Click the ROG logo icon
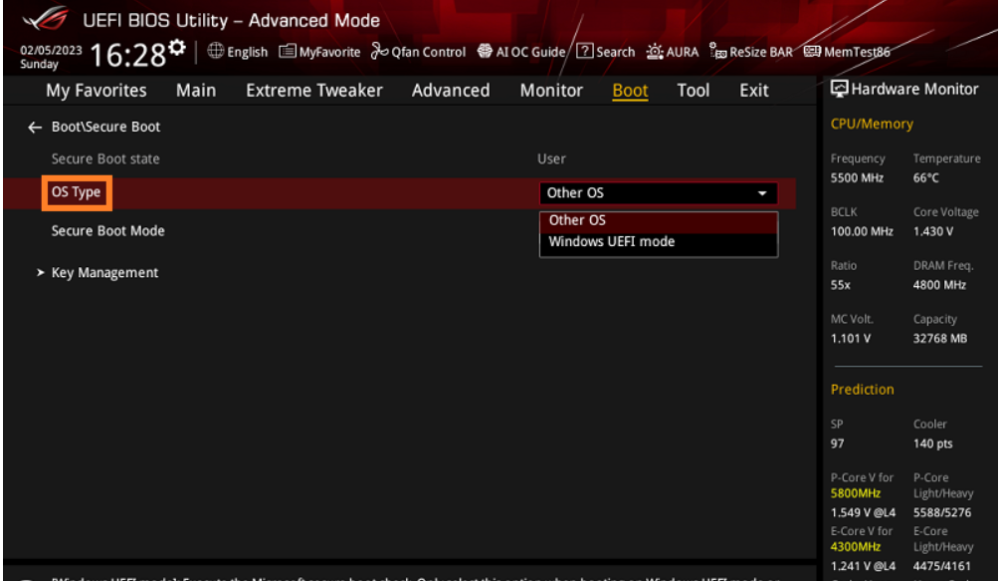 click(45, 18)
